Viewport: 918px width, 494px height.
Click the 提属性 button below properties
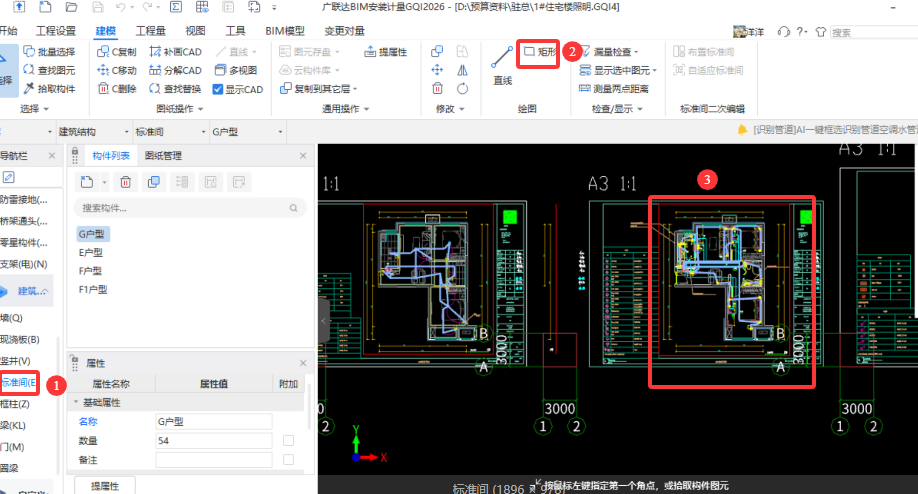pos(105,486)
